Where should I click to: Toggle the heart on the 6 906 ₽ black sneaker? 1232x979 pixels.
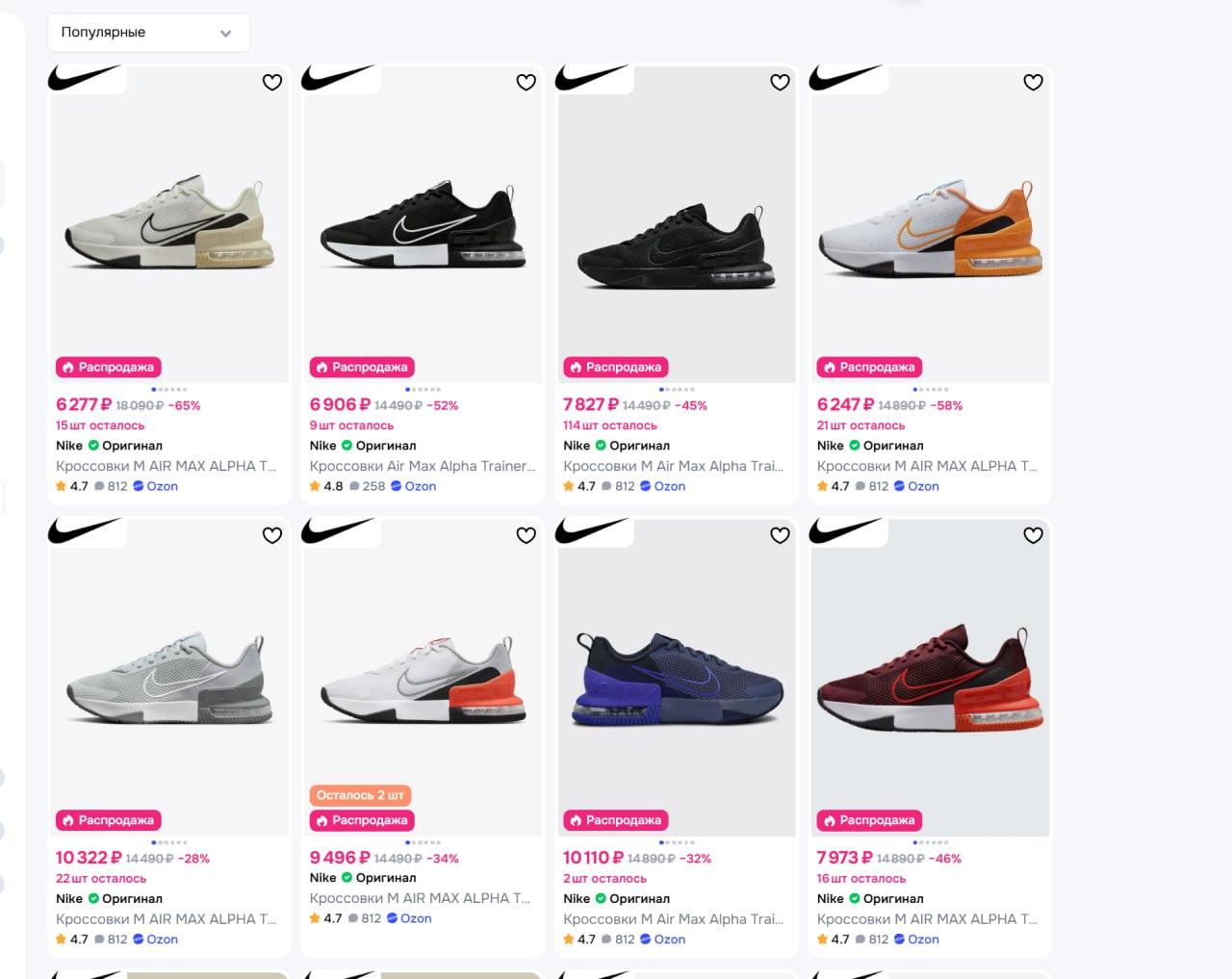pyautogui.click(x=526, y=83)
